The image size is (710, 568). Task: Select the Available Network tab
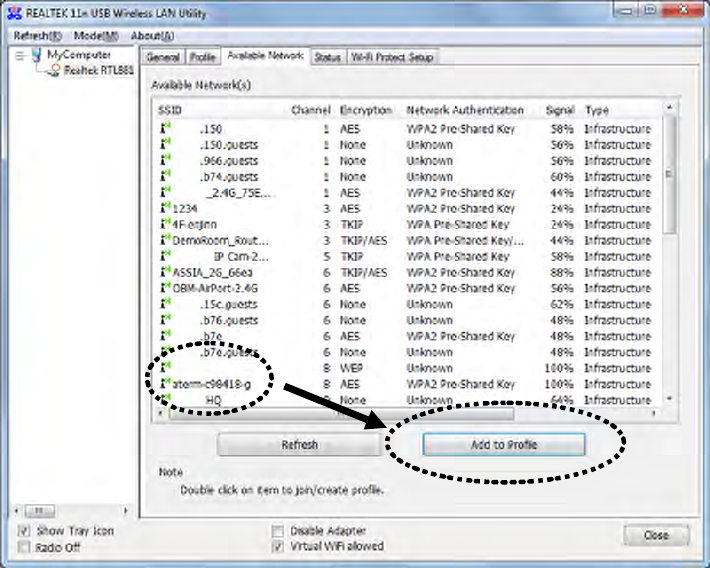tap(265, 56)
